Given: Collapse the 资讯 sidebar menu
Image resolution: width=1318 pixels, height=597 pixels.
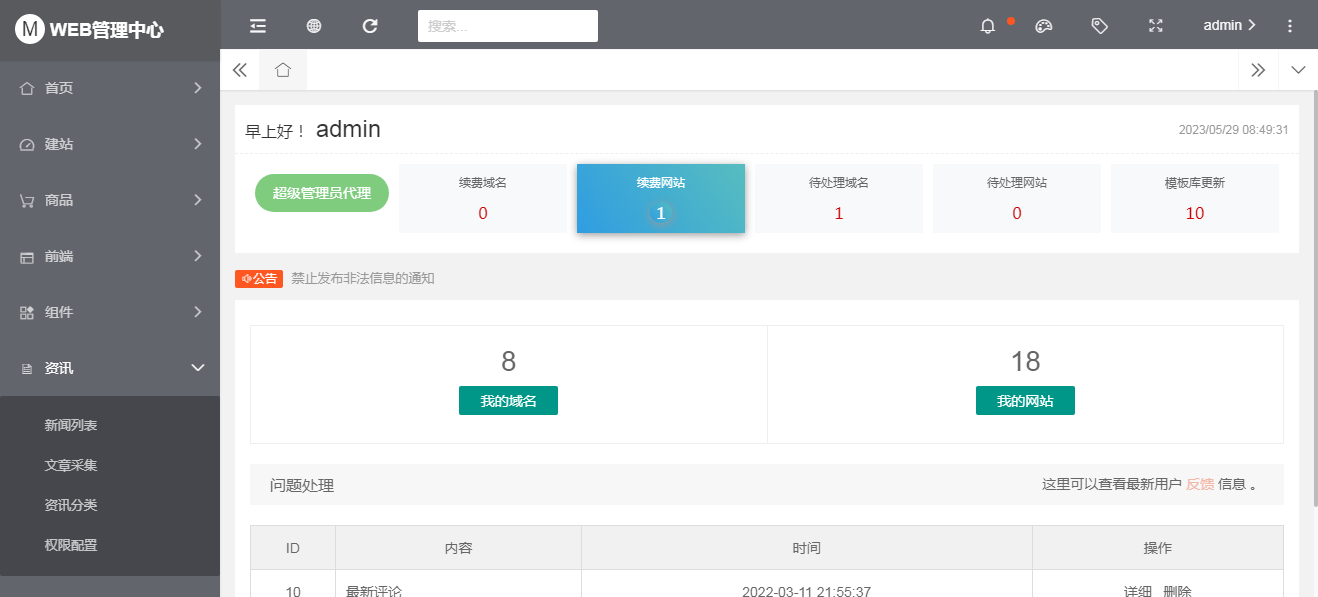Looking at the screenshot, I should pos(110,368).
